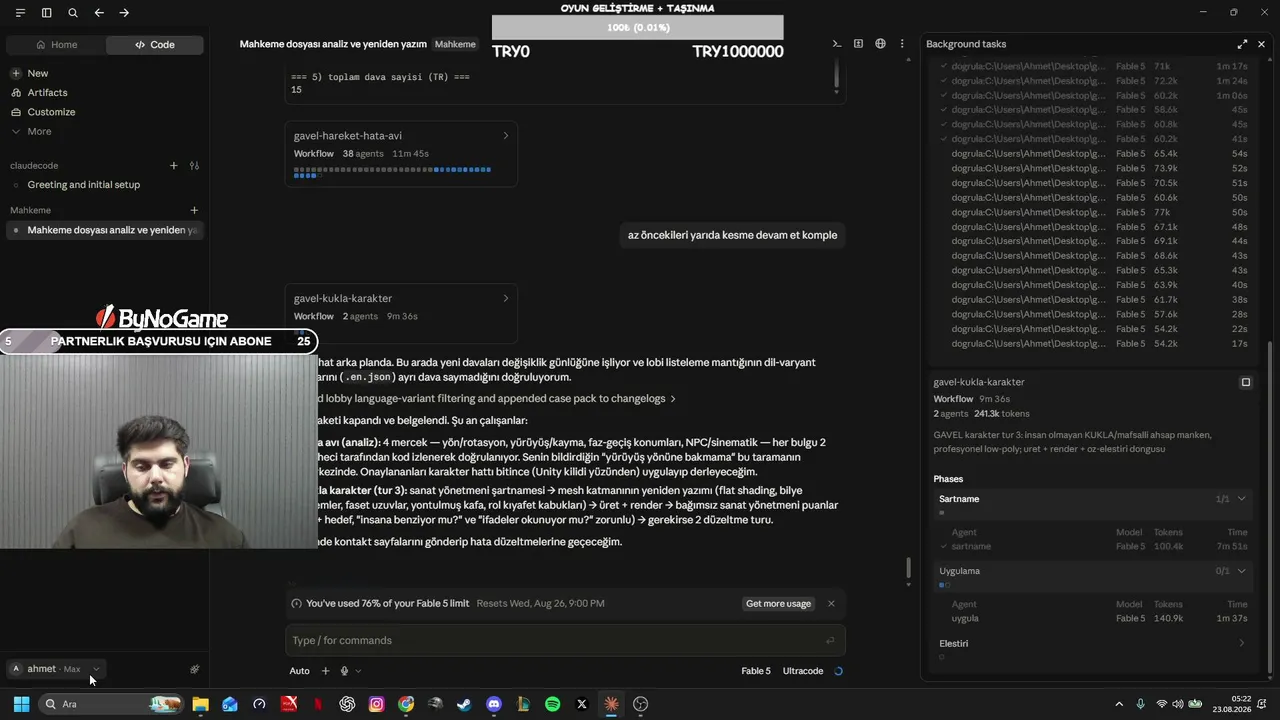This screenshot has height=720, width=1280.
Task: Open File Explorer from taskbar
Action: point(200,704)
